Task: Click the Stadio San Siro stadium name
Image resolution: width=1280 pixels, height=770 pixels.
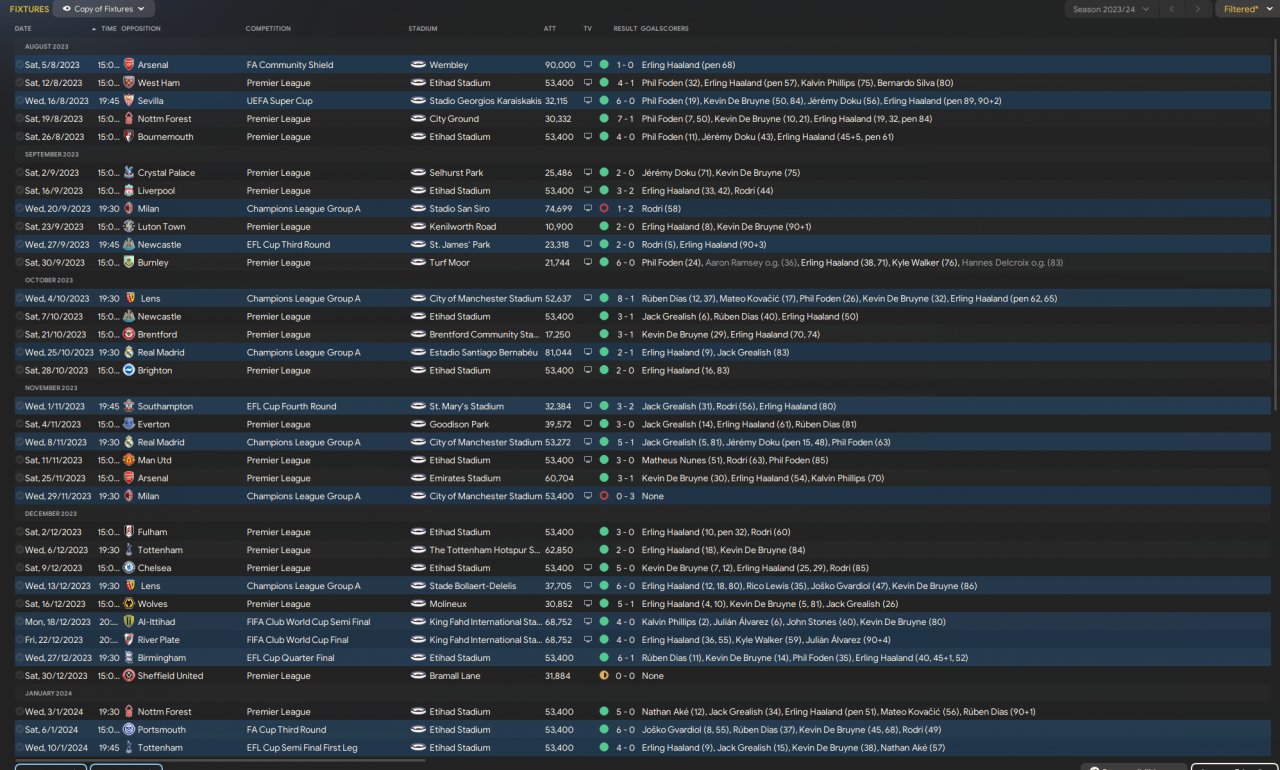Action: tap(460, 209)
